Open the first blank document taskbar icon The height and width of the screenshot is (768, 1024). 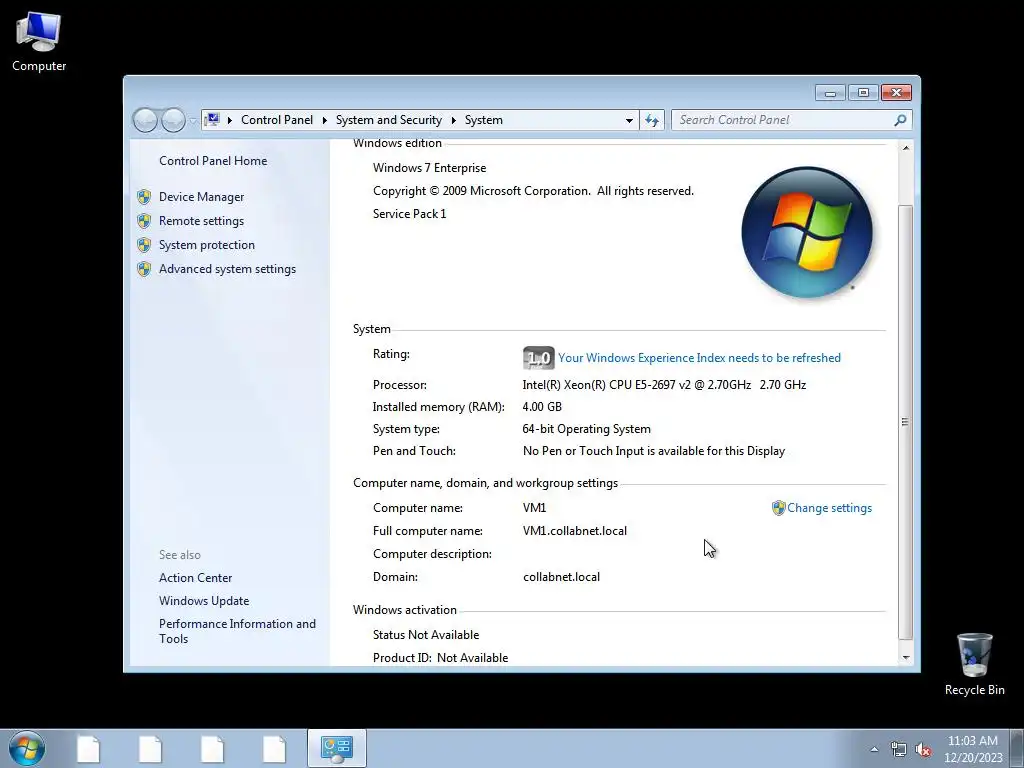88,749
